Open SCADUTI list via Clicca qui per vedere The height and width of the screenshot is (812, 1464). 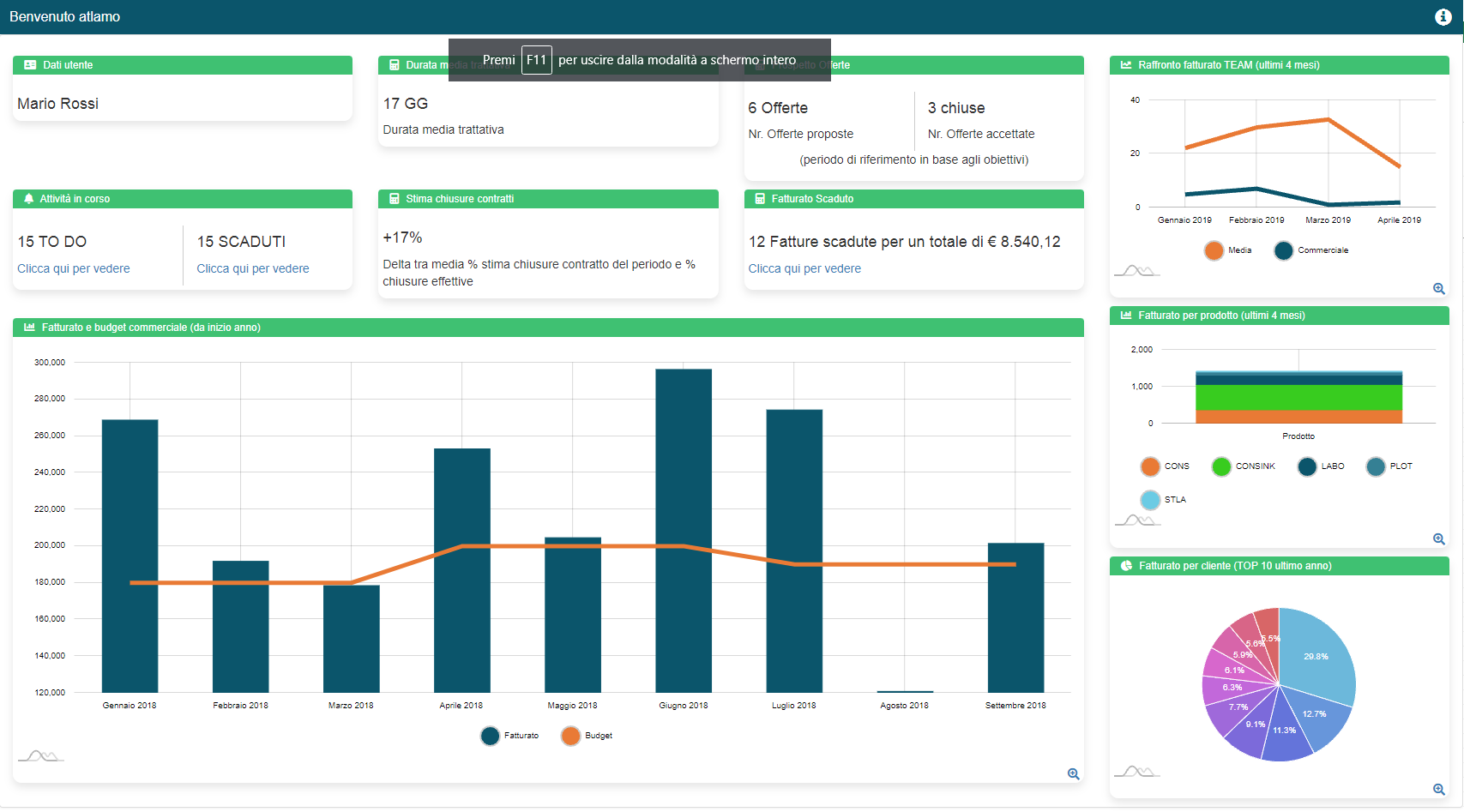click(x=253, y=268)
